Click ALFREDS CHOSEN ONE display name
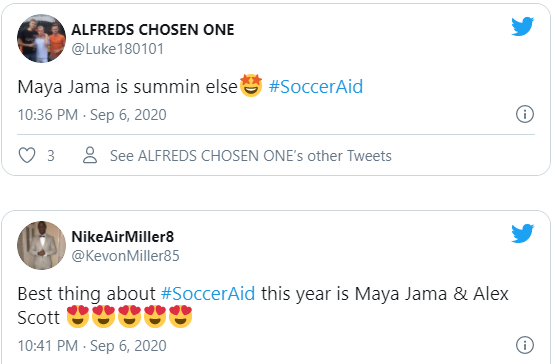Viewport: 555px width, 364px height. [x=153, y=30]
